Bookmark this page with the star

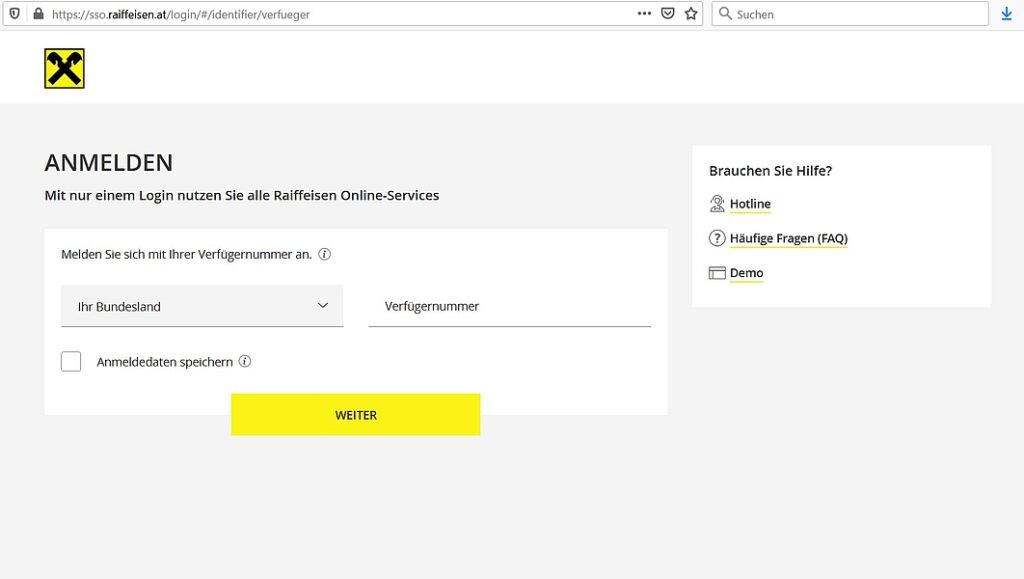(691, 14)
